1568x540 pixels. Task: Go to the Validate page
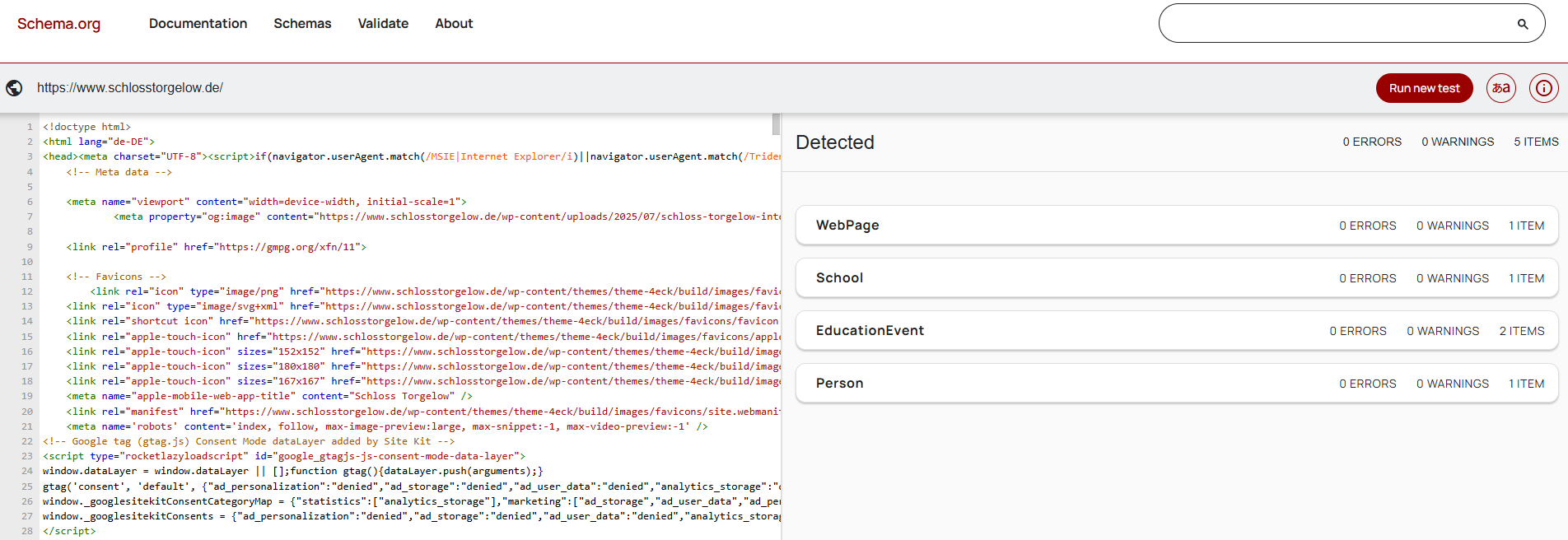tap(383, 24)
